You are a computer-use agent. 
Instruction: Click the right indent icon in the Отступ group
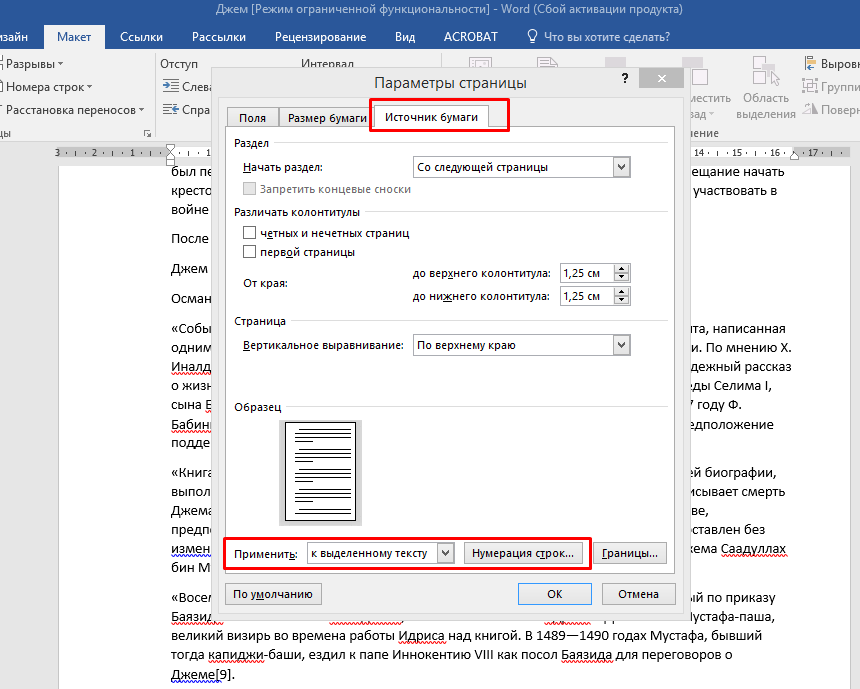[x=171, y=109]
